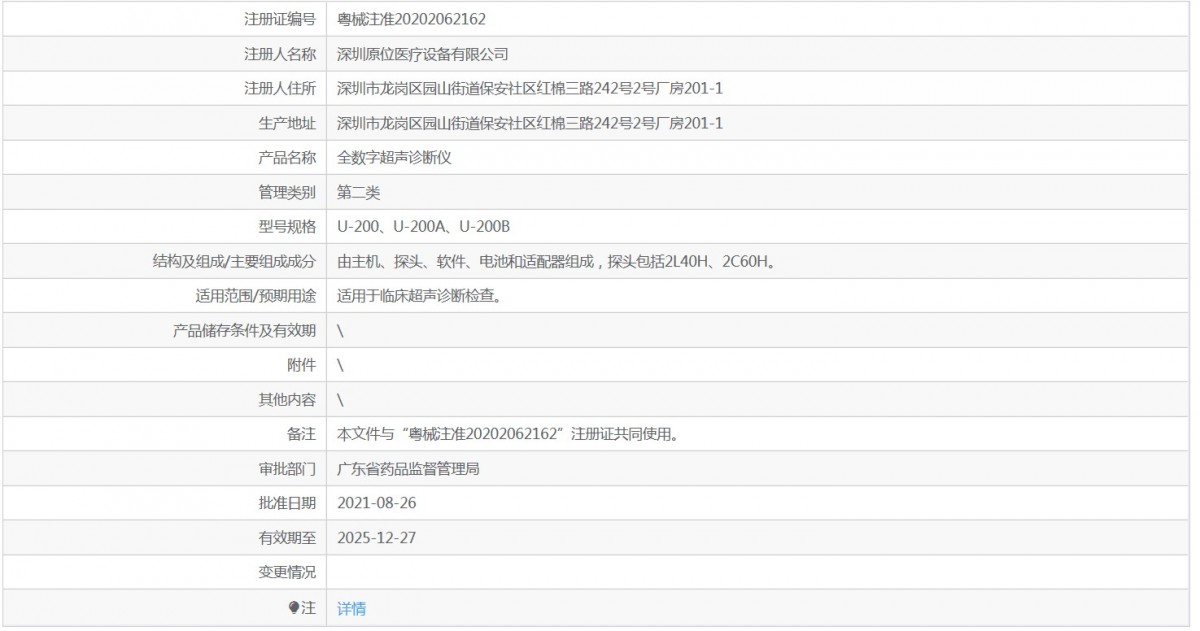Click the 注册人名称 label
1200x631 pixels.
280,54
